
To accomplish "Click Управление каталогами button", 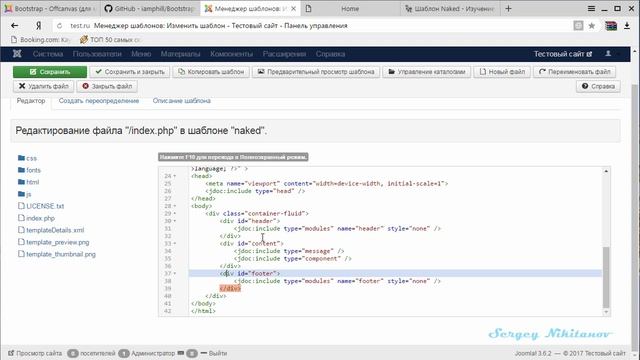I will point(427,72).
